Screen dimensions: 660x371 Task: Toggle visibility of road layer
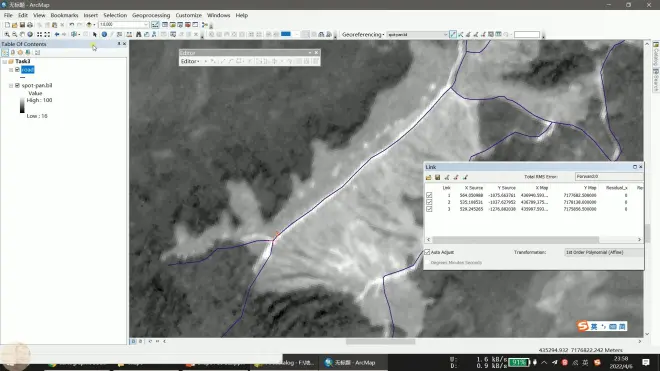17,69
